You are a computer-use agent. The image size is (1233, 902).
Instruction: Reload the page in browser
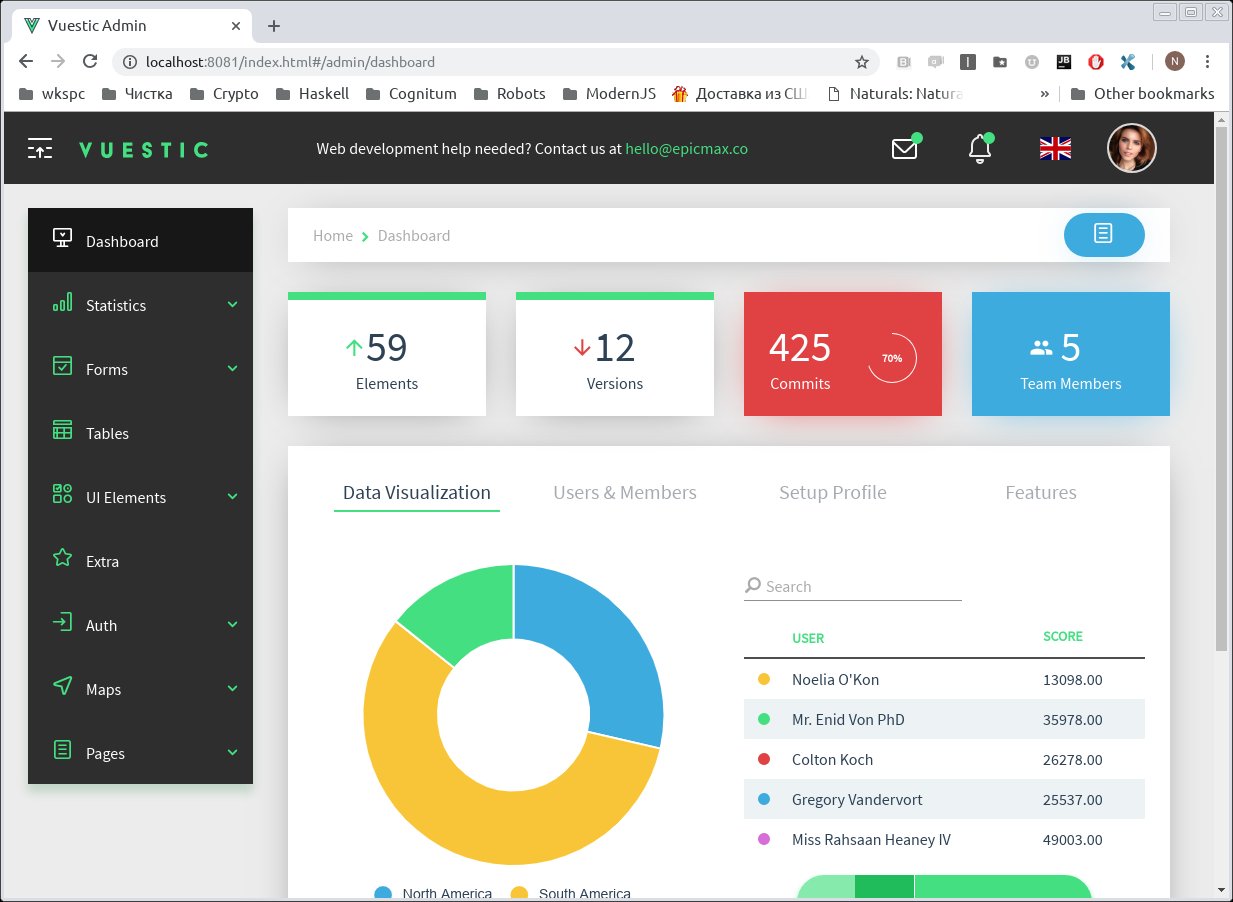90,62
